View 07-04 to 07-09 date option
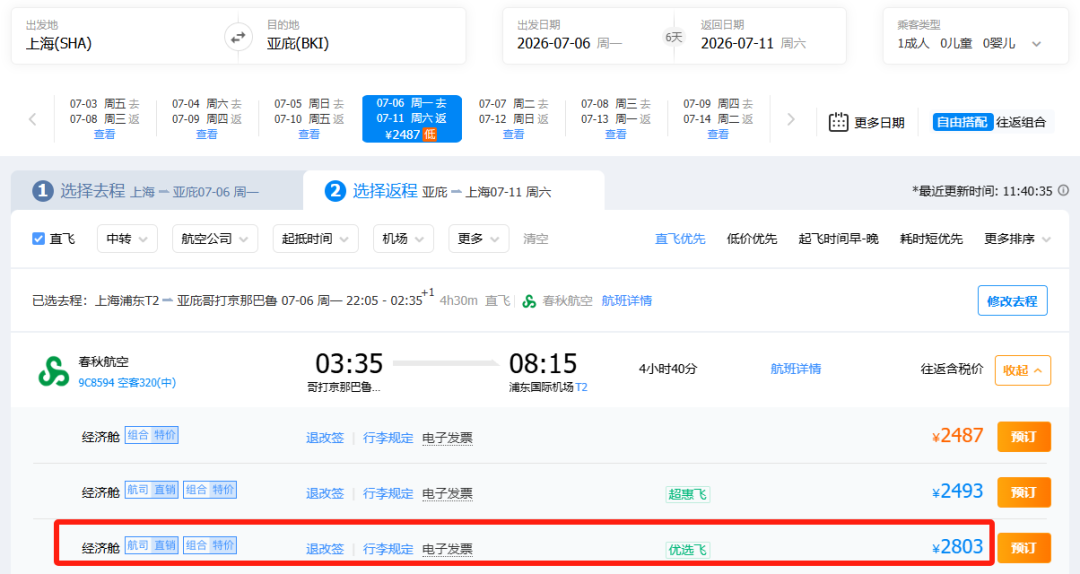The image size is (1080, 574). [207, 119]
